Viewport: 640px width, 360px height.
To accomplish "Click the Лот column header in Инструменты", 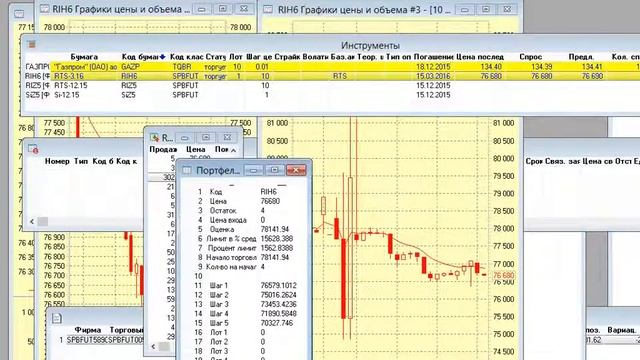I will (x=236, y=57).
